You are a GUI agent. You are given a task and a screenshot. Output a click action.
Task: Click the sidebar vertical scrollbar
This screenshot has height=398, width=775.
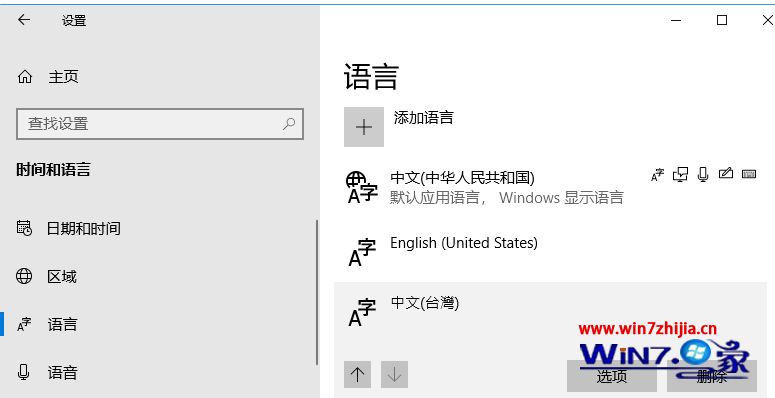click(x=316, y=293)
